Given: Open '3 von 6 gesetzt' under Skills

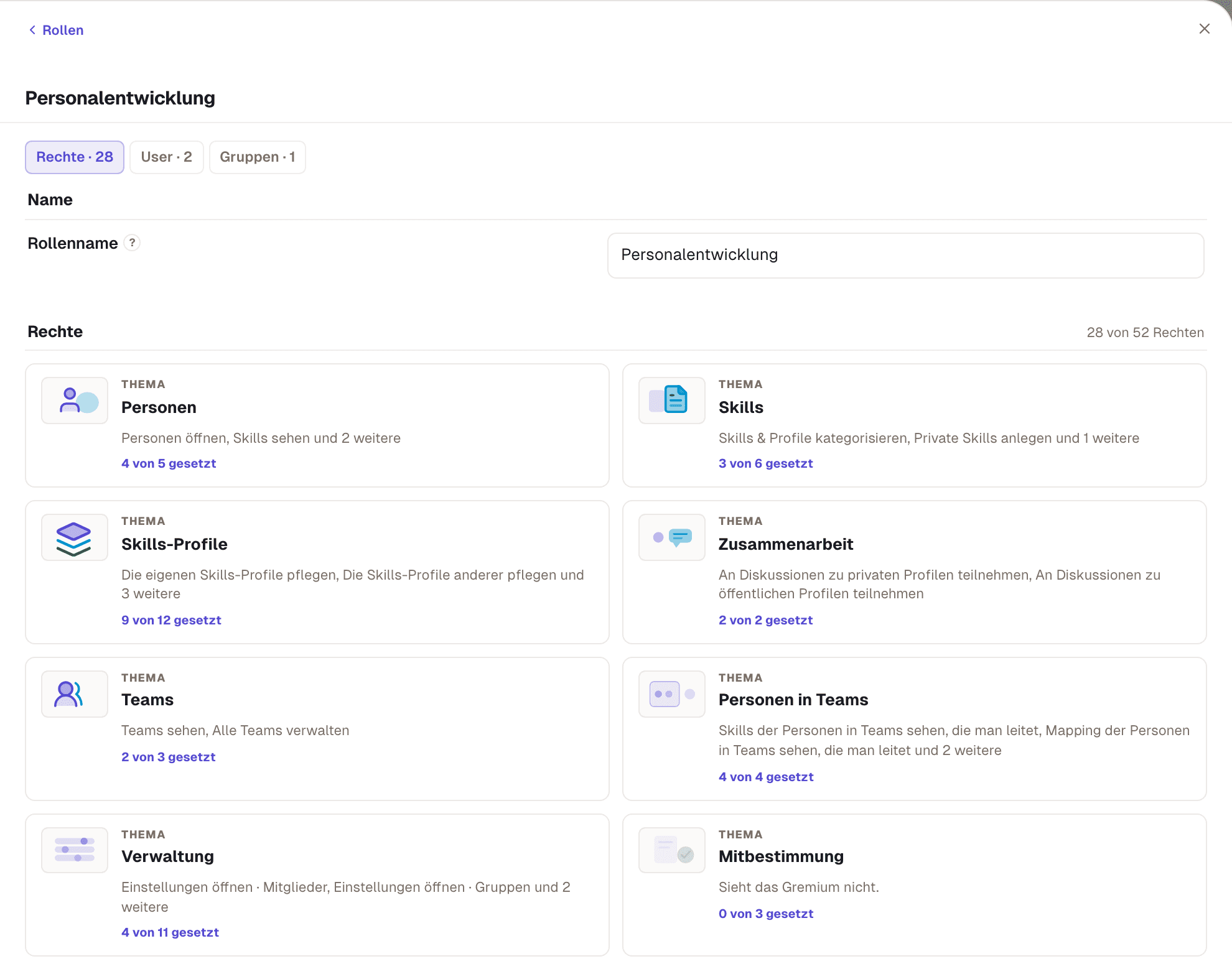Looking at the screenshot, I should (x=766, y=463).
